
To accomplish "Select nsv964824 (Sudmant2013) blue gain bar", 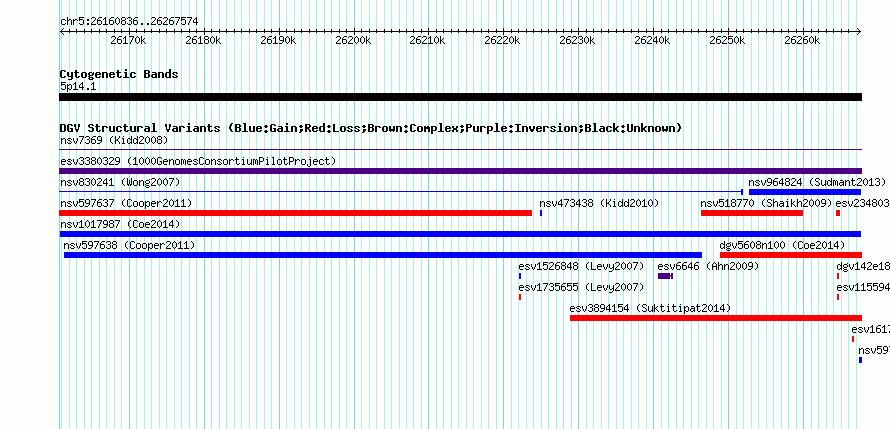I will tap(805, 192).
